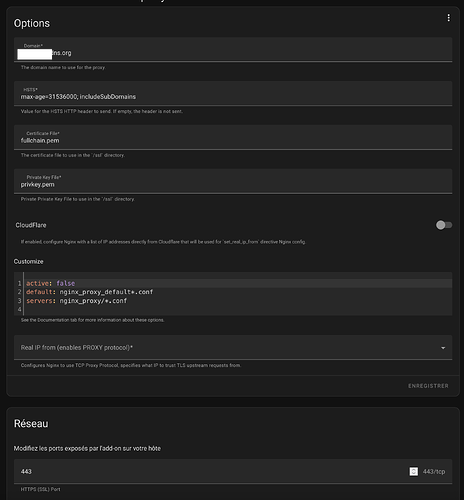Viewport: 464px width, 500px height.
Task: Toggle the CloudFlare switch
Action: tap(444, 225)
